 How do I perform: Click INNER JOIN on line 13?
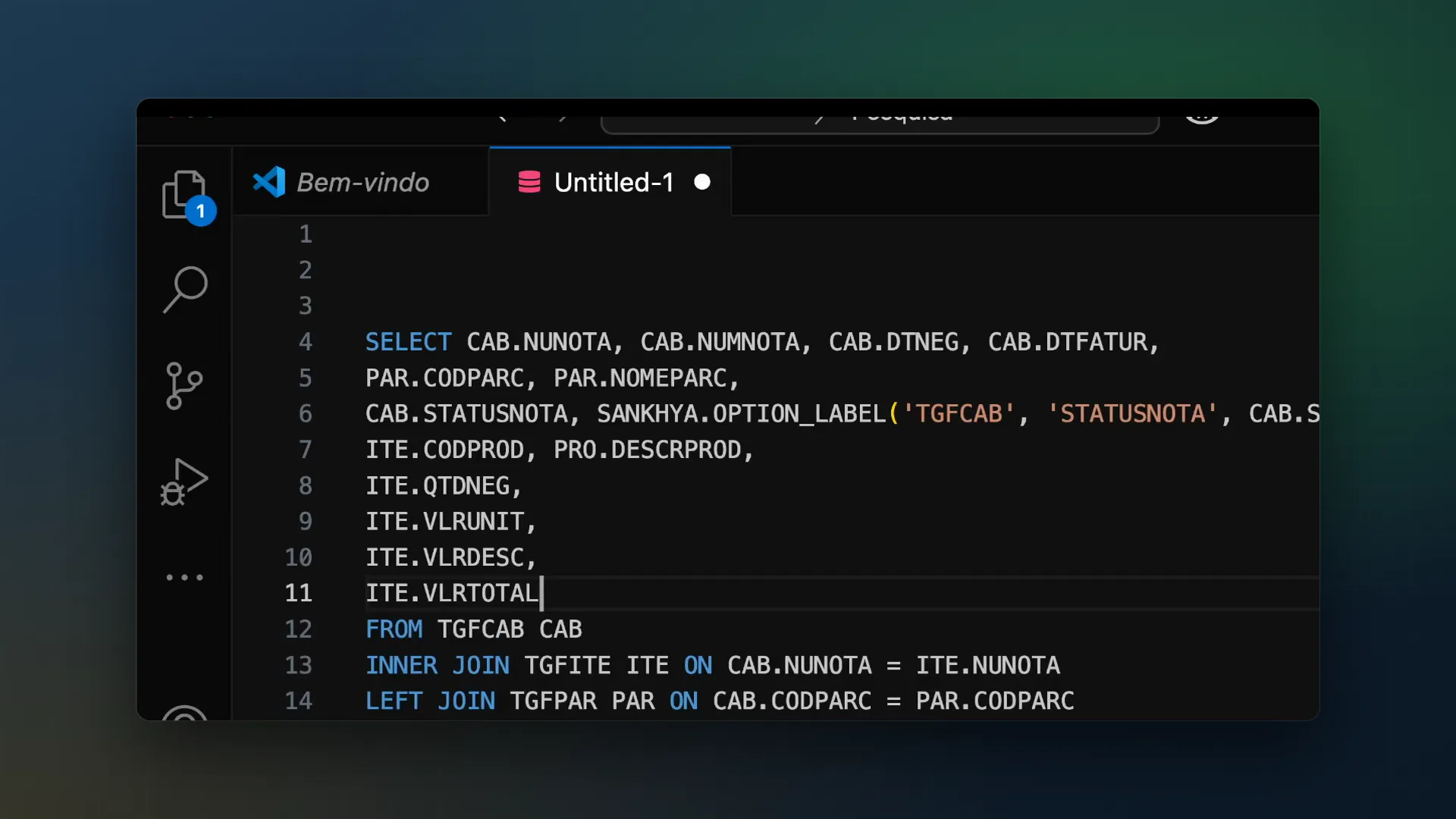(438, 665)
